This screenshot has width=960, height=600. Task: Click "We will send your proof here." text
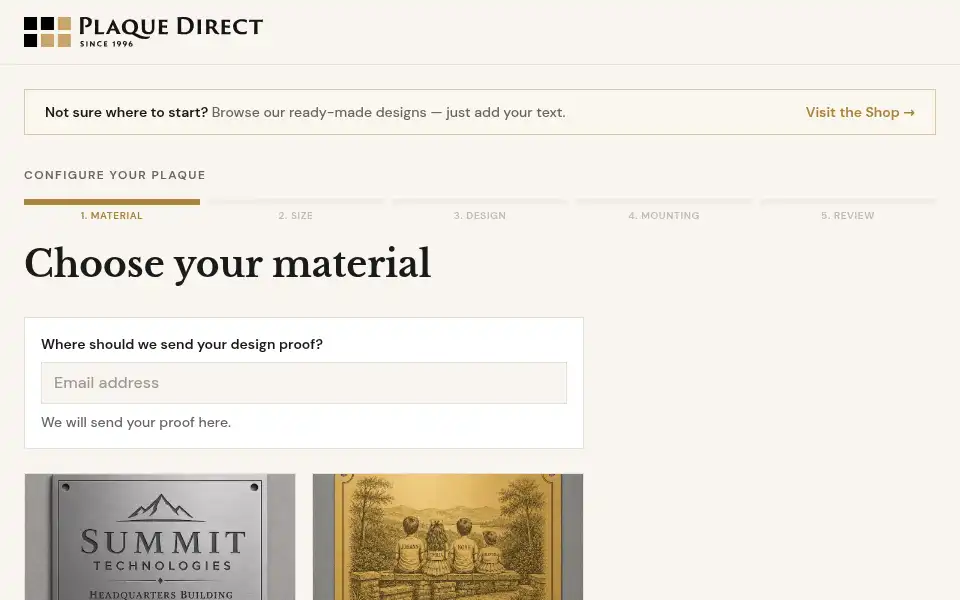click(136, 422)
